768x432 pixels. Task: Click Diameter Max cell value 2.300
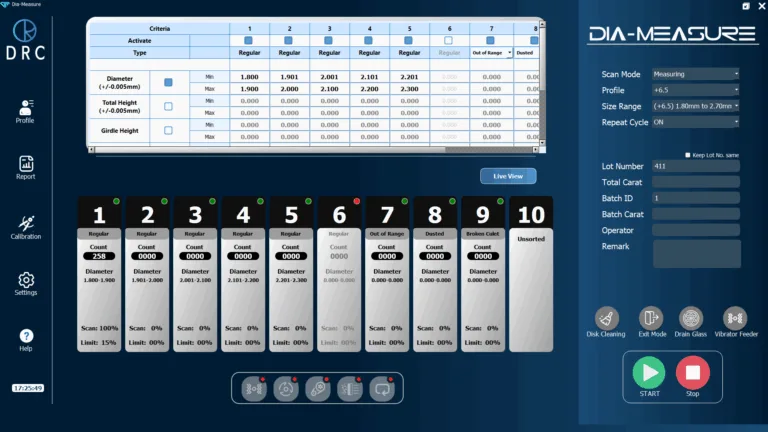coord(409,89)
